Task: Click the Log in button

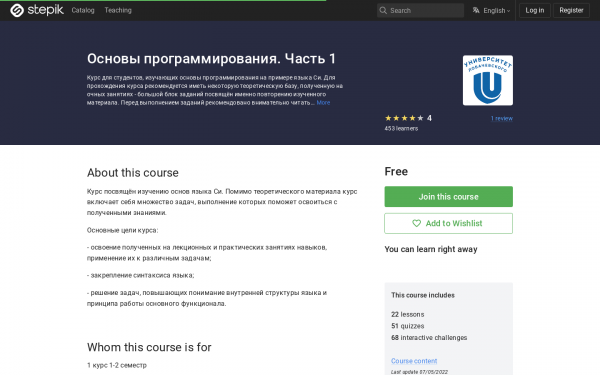Action: click(x=535, y=10)
